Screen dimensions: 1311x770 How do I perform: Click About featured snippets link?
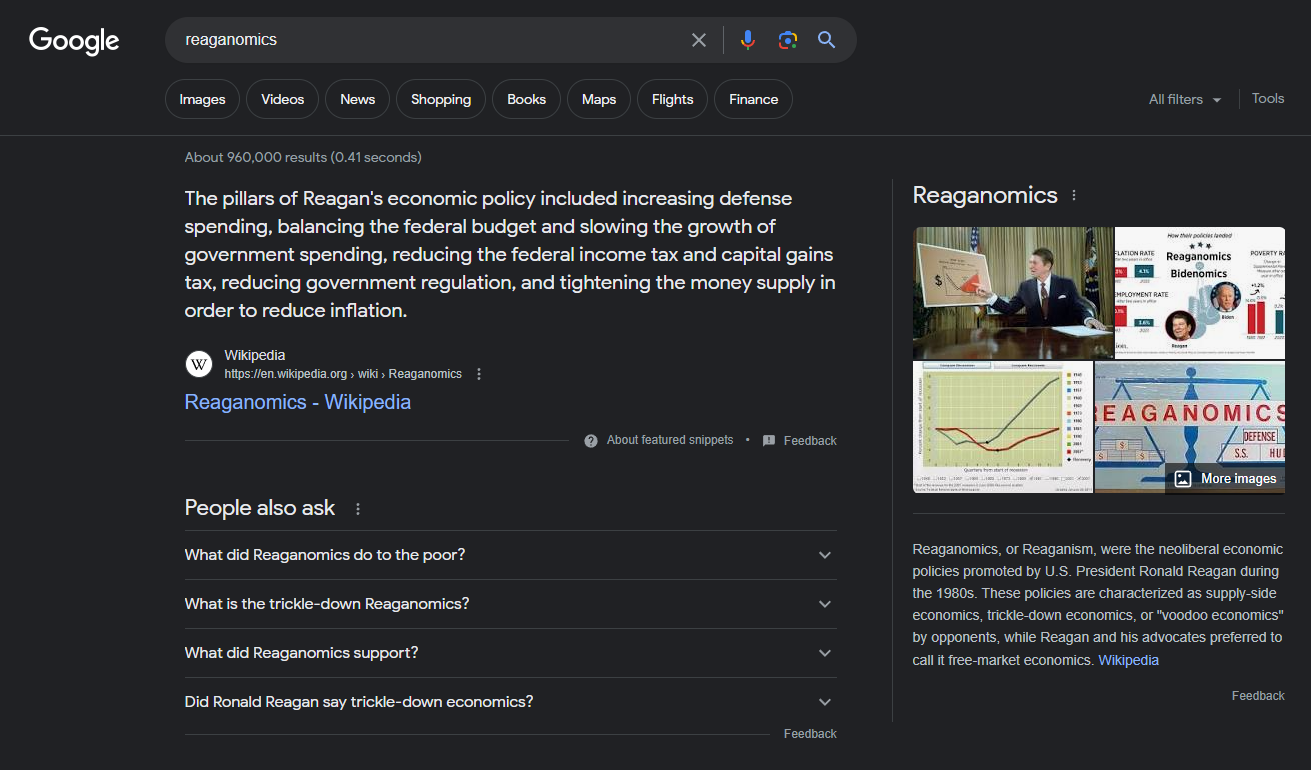(x=670, y=440)
